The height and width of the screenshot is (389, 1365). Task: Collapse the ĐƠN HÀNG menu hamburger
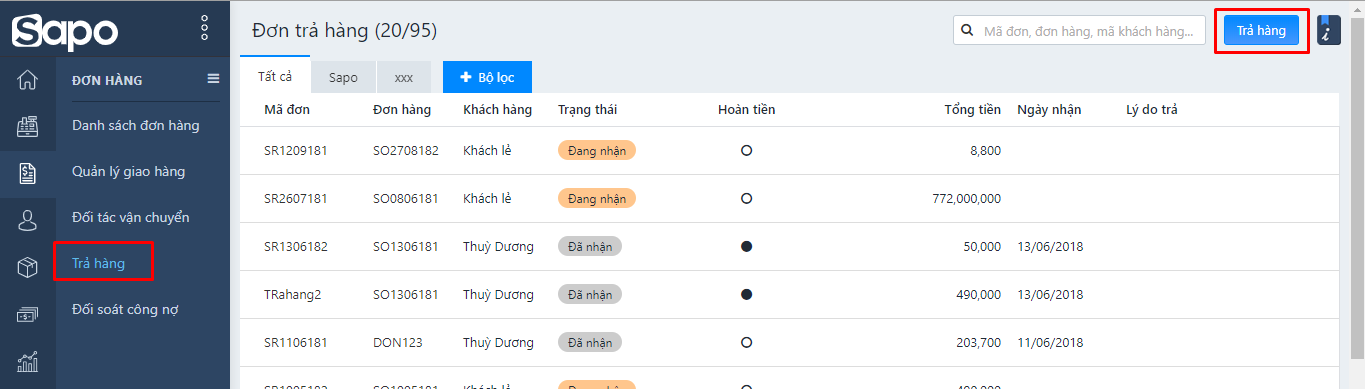[x=213, y=79]
